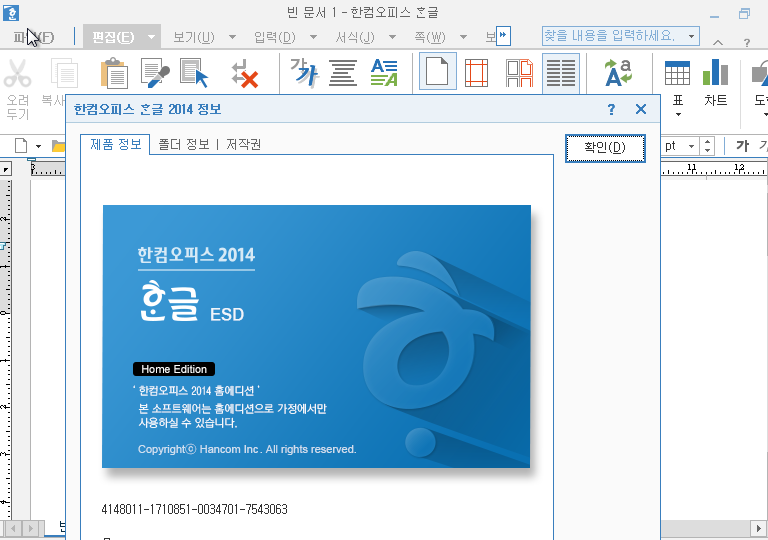Image resolution: width=768 pixels, height=540 pixels.
Task: Open the 서식(J) menu
Action: [354, 37]
